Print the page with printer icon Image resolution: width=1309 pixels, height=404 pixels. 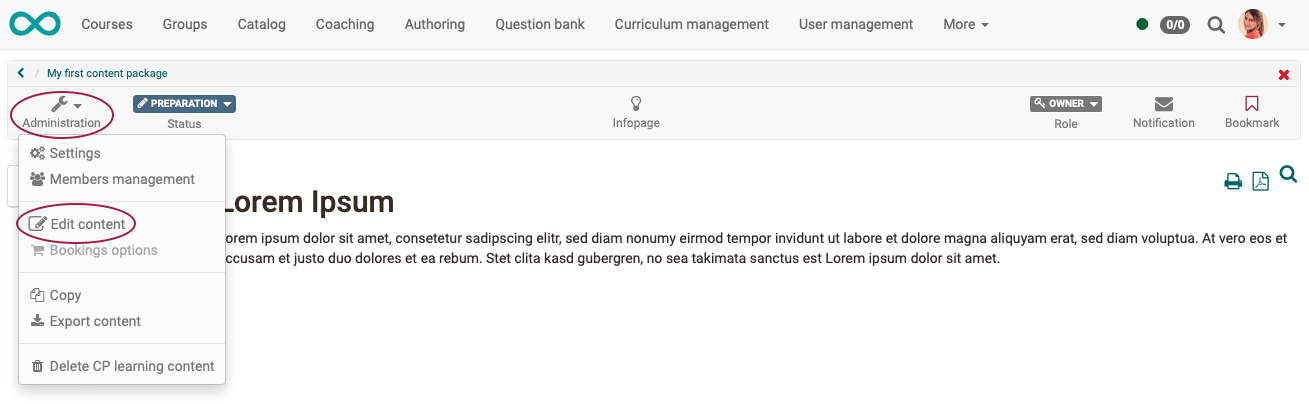(x=1233, y=181)
